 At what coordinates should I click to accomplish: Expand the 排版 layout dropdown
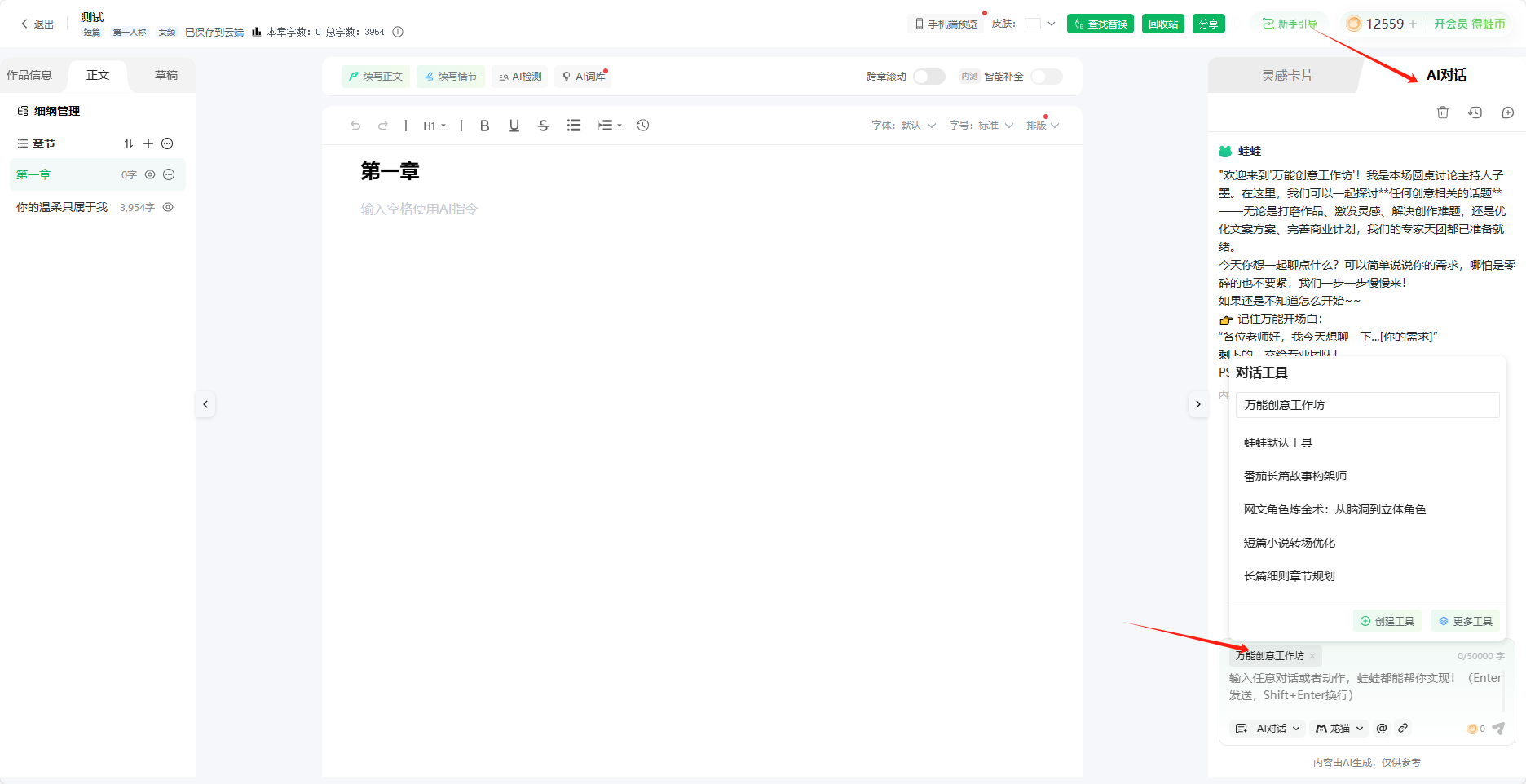[1043, 126]
